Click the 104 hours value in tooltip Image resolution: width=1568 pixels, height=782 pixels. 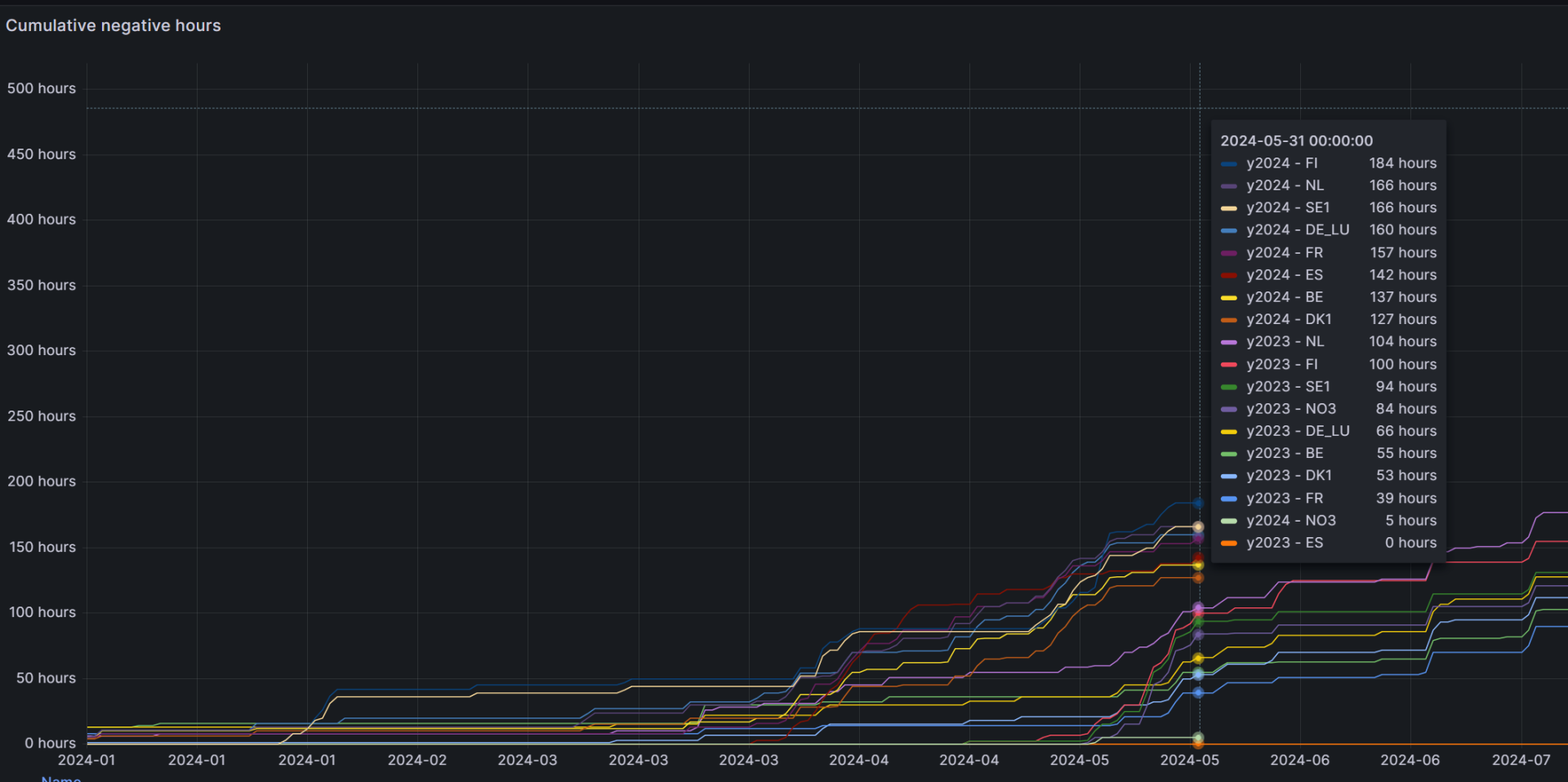(x=1403, y=341)
